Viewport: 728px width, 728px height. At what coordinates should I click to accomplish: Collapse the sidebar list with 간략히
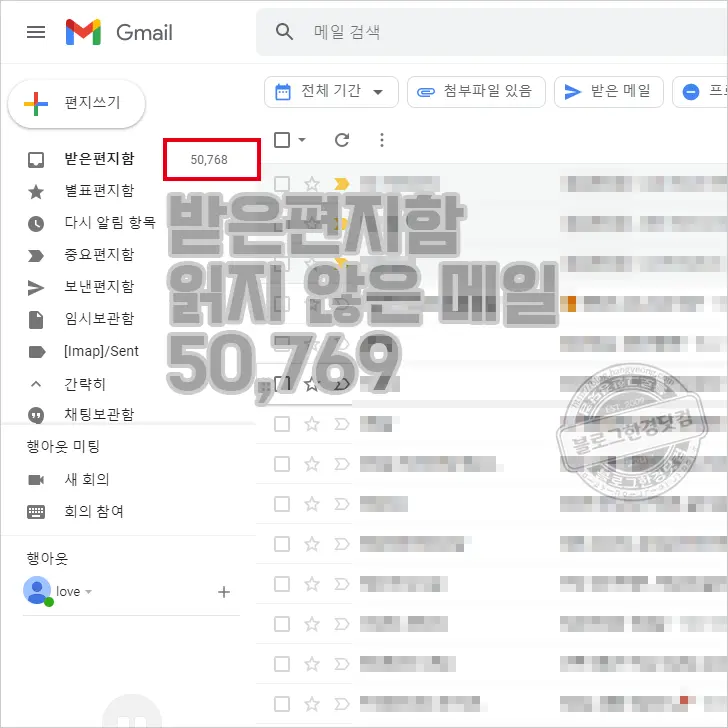[x=84, y=384]
